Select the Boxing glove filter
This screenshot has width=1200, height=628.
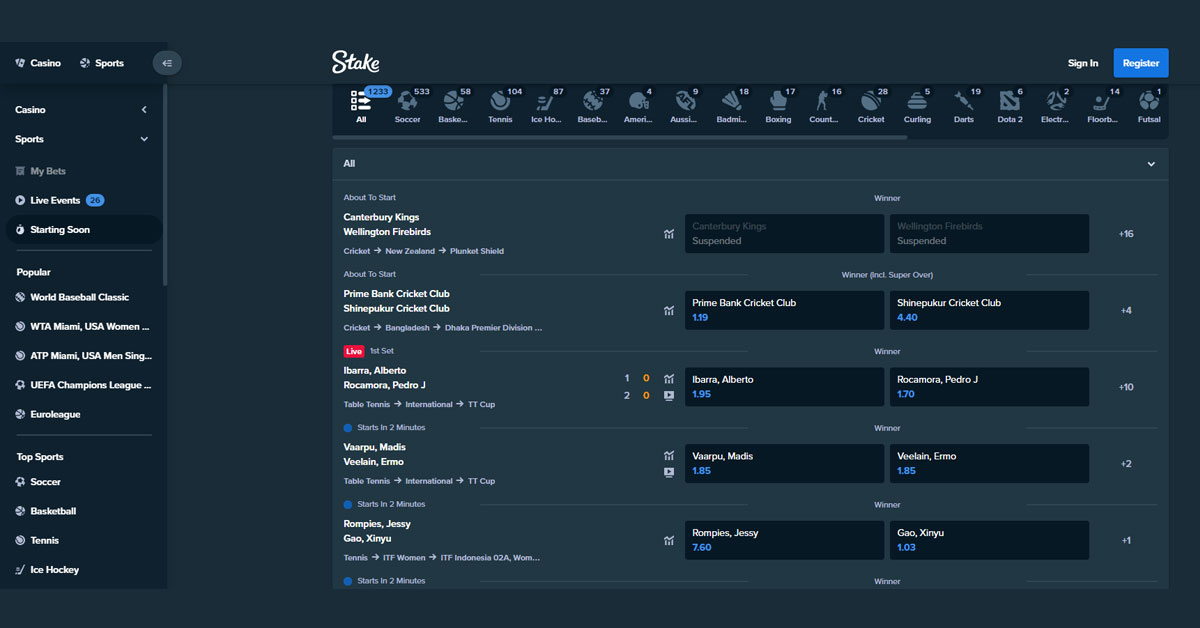coord(778,101)
